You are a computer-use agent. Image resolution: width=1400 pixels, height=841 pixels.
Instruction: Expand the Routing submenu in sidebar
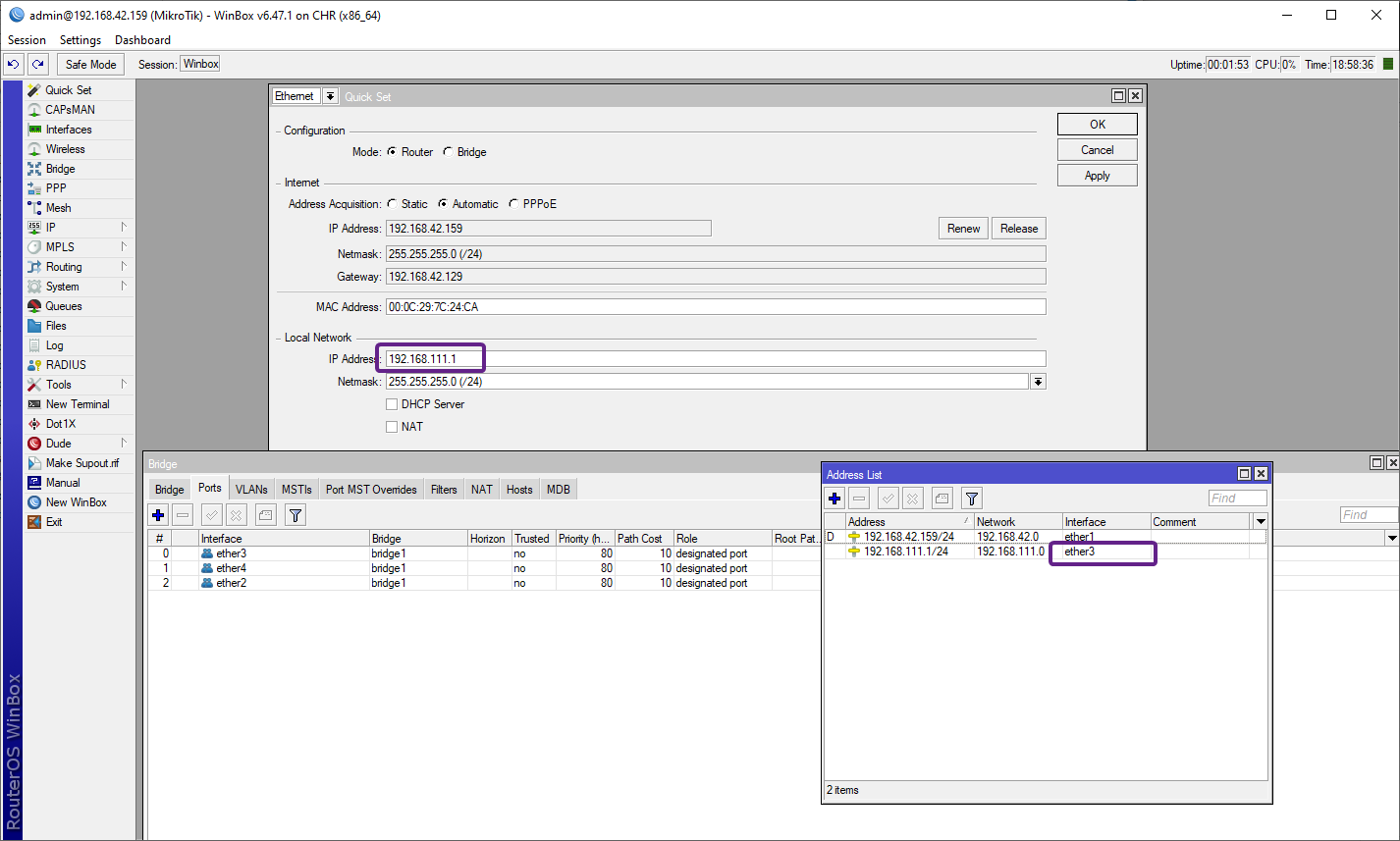point(125,267)
